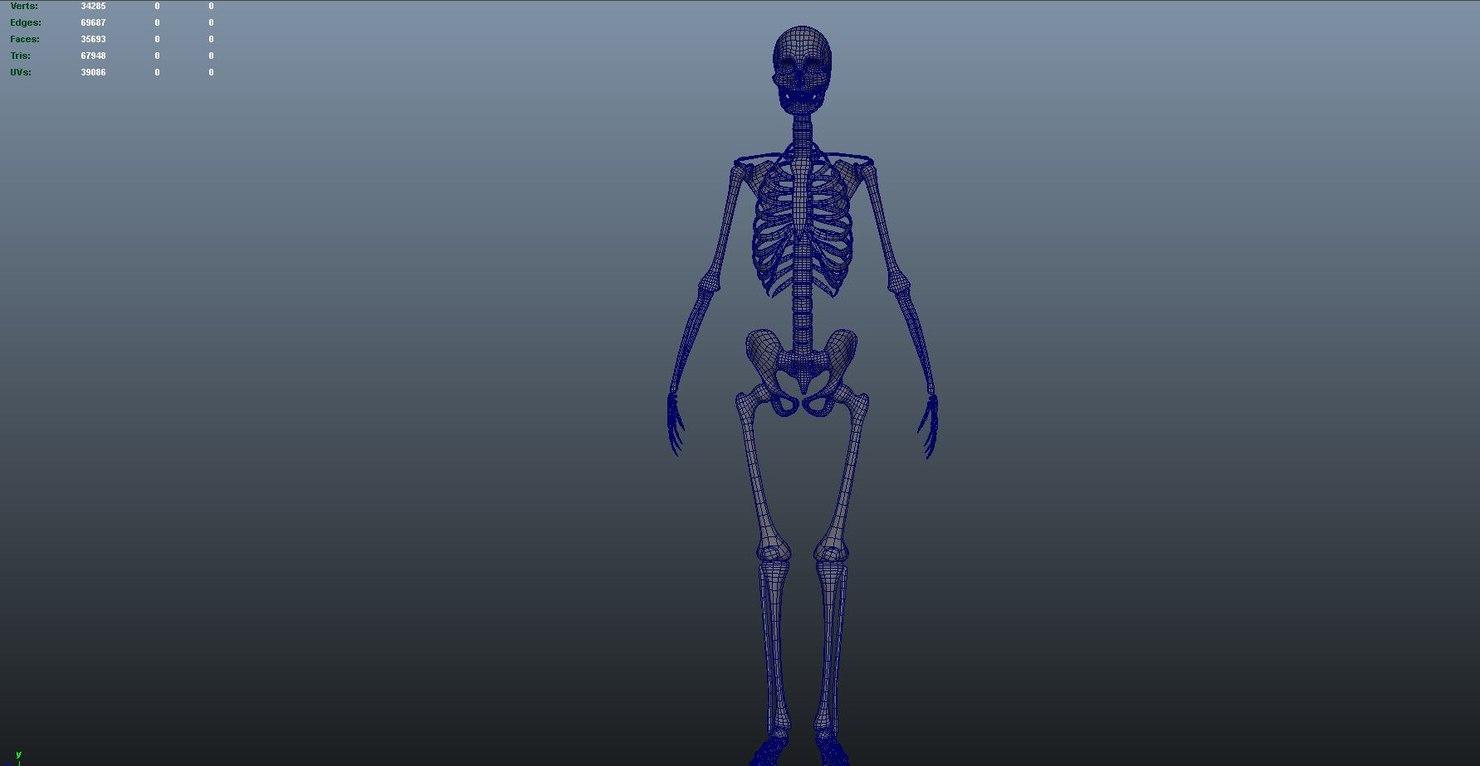Screen dimensions: 1480x766
Task: Click the Edges label in the HUD
Action: click(x=25, y=22)
